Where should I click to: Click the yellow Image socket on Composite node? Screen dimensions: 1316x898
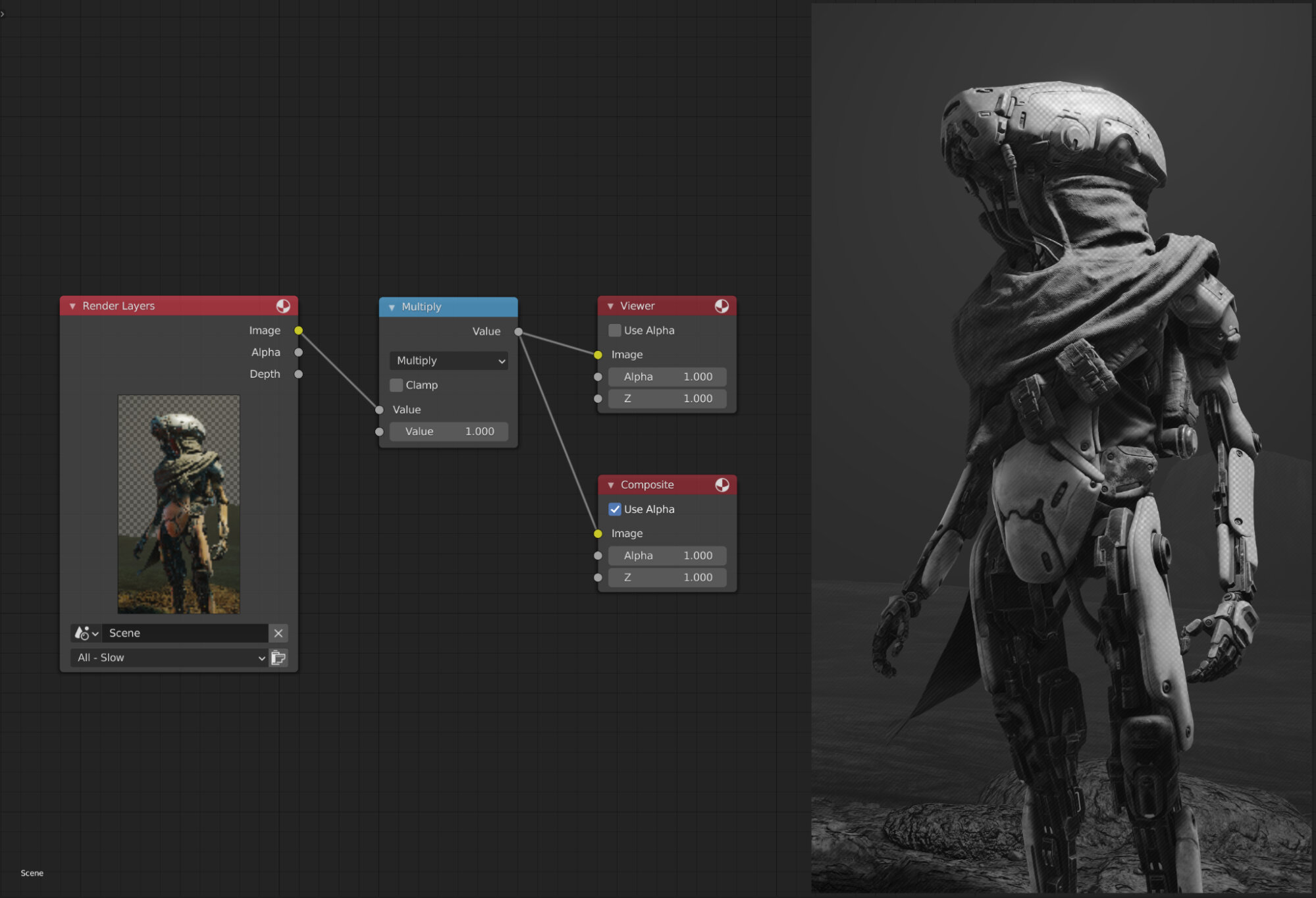[598, 533]
